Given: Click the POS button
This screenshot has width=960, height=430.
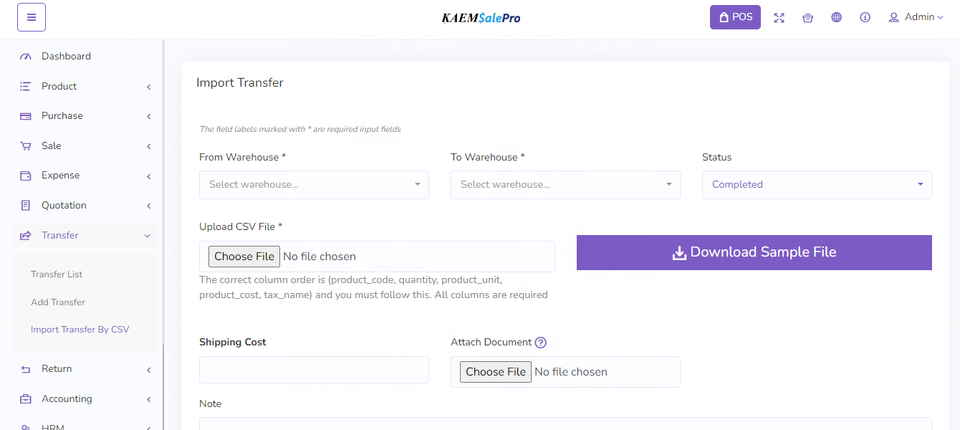Looking at the screenshot, I should click(x=735, y=18).
